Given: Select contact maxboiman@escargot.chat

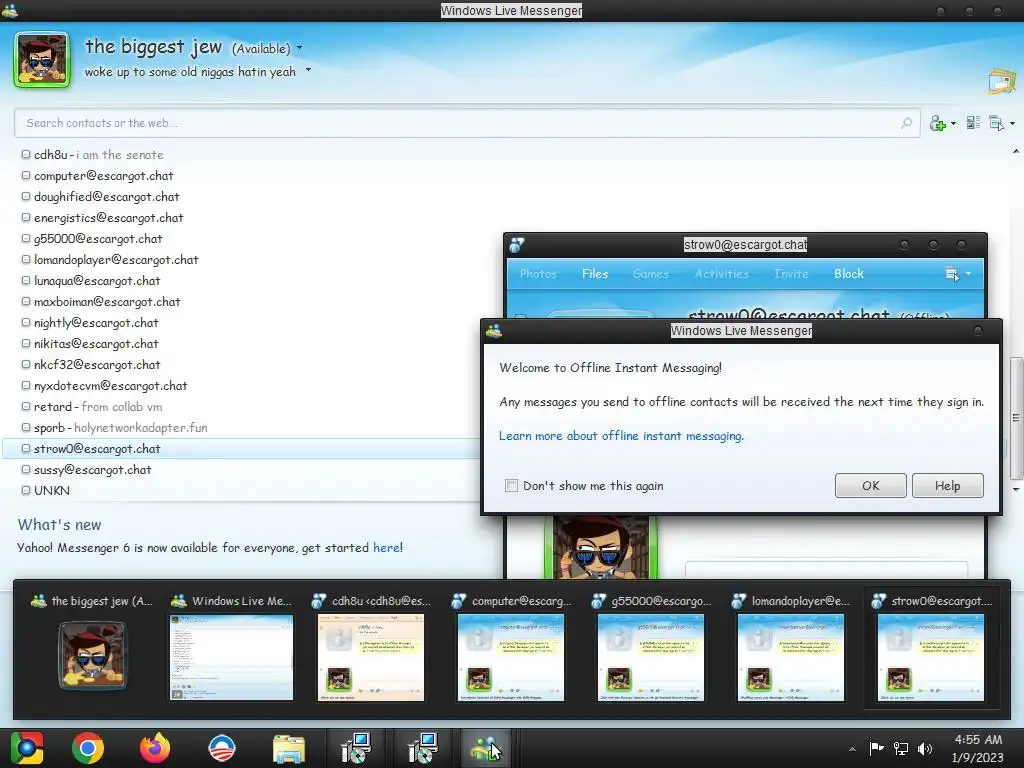Looking at the screenshot, I should tap(107, 302).
